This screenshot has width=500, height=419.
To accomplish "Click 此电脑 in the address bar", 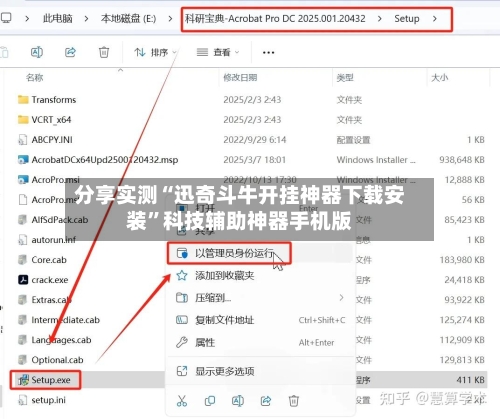I will click(57, 18).
